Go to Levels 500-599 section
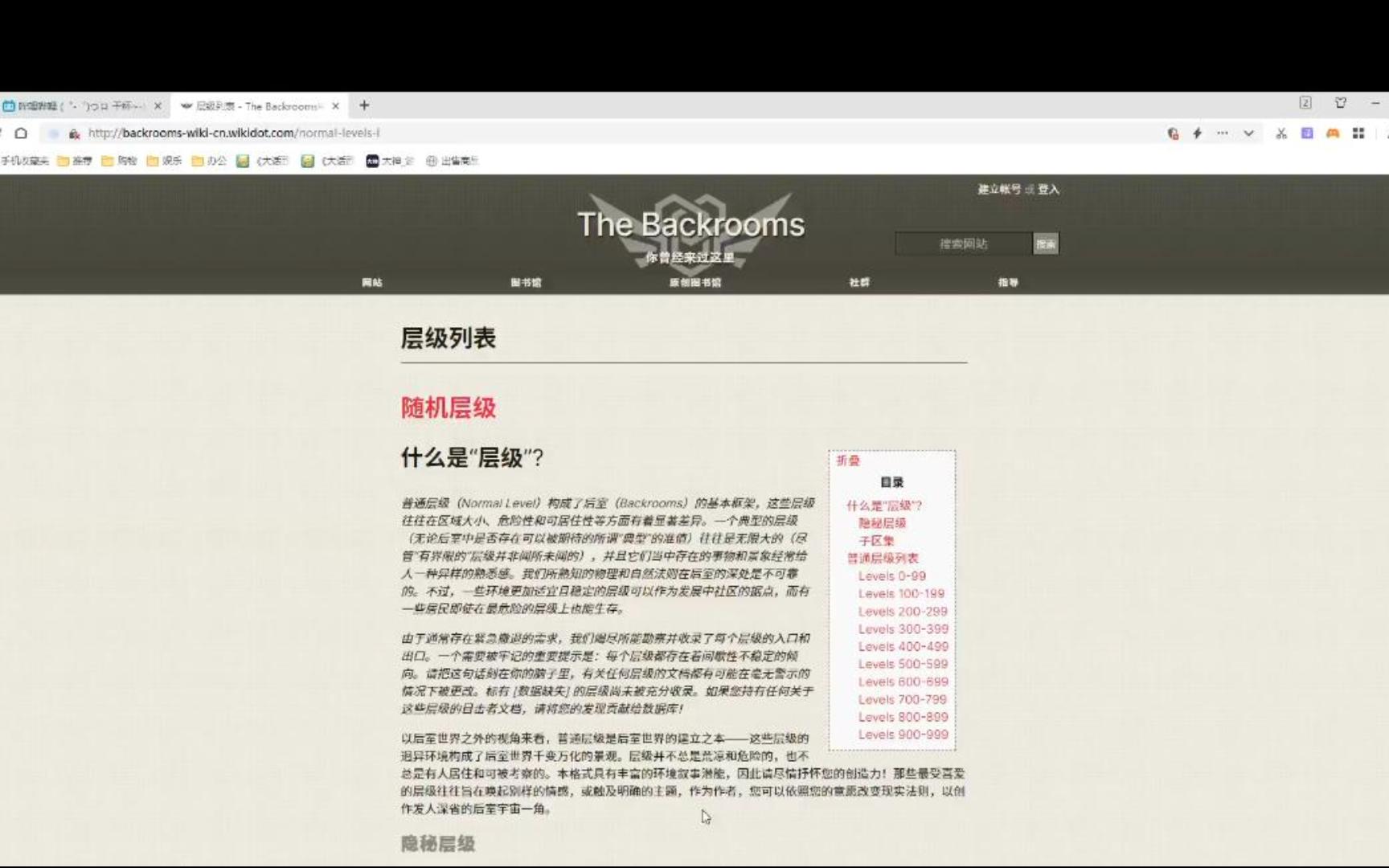Image resolution: width=1389 pixels, height=868 pixels. (x=903, y=665)
